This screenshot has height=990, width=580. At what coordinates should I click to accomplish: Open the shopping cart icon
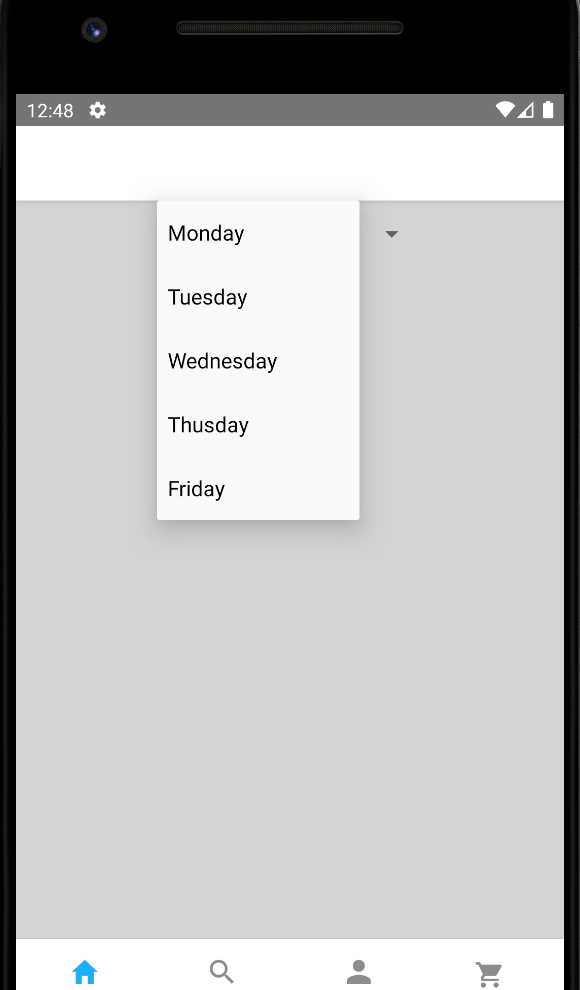489,974
